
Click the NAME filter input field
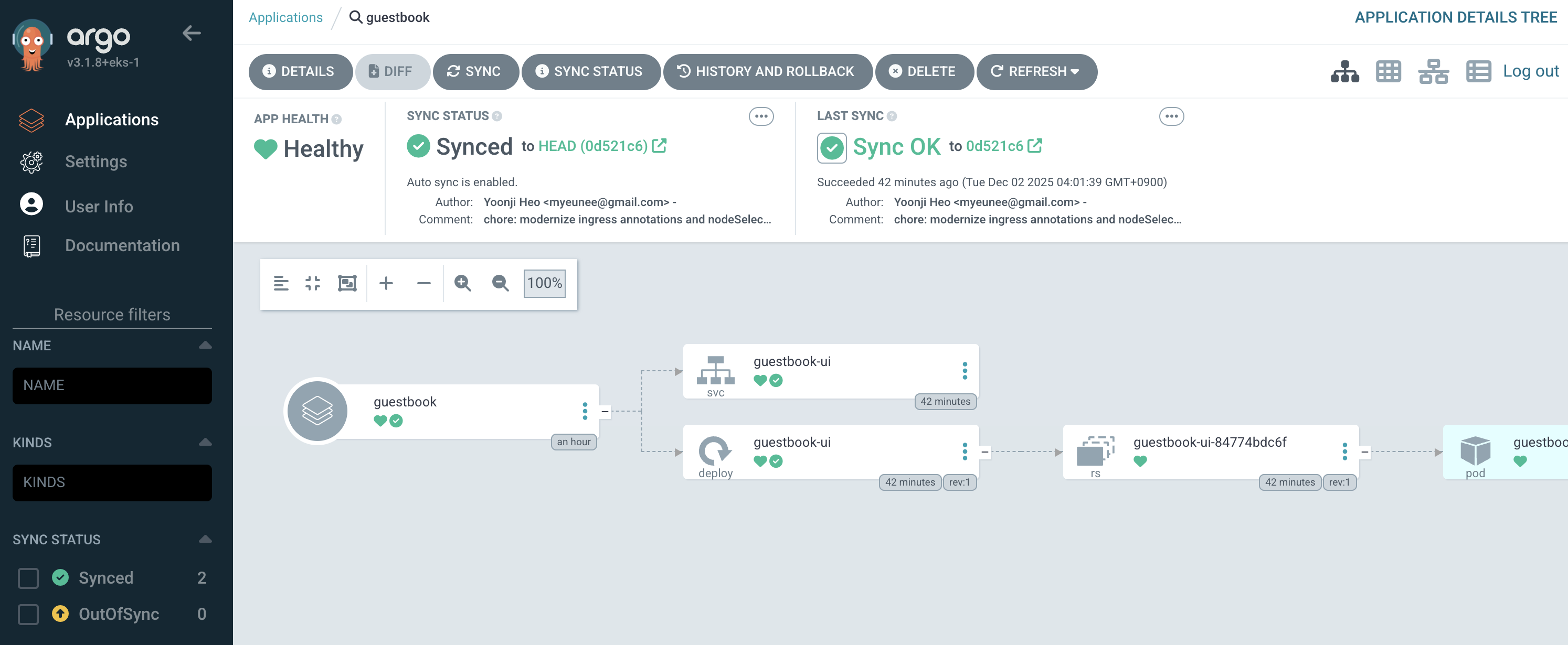click(x=112, y=385)
